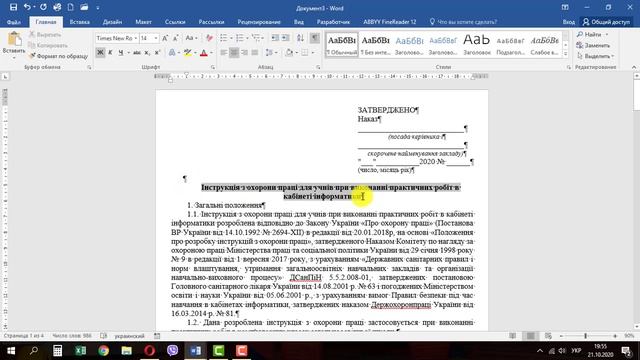Apply strikethrough to selected text
The image size is (640, 360).
pos(137,53)
